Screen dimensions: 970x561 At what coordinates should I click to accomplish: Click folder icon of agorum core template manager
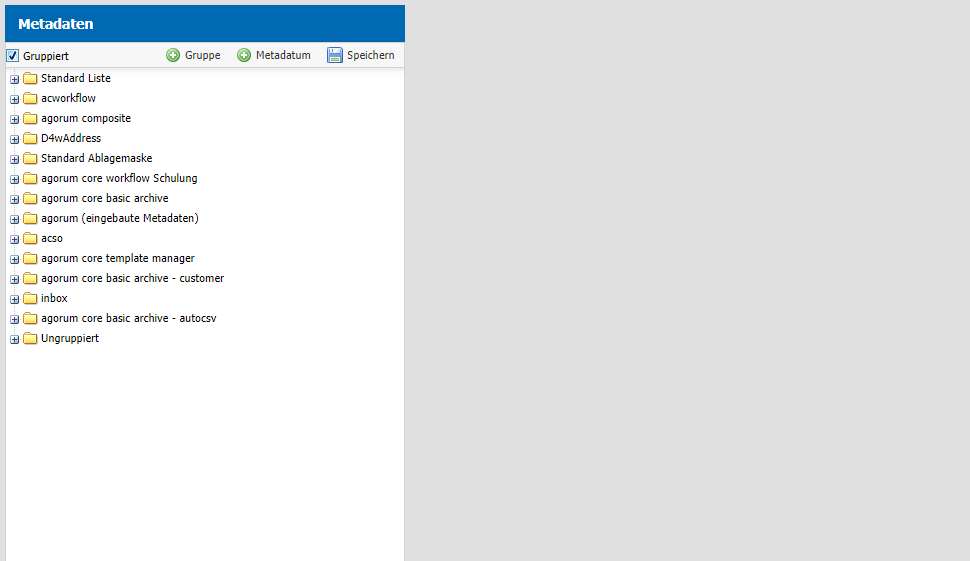[30, 259]
